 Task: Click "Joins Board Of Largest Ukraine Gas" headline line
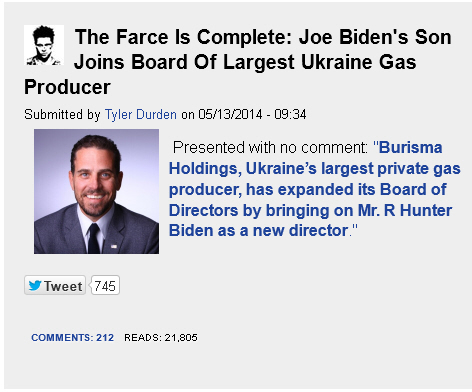tap(245, 62)
